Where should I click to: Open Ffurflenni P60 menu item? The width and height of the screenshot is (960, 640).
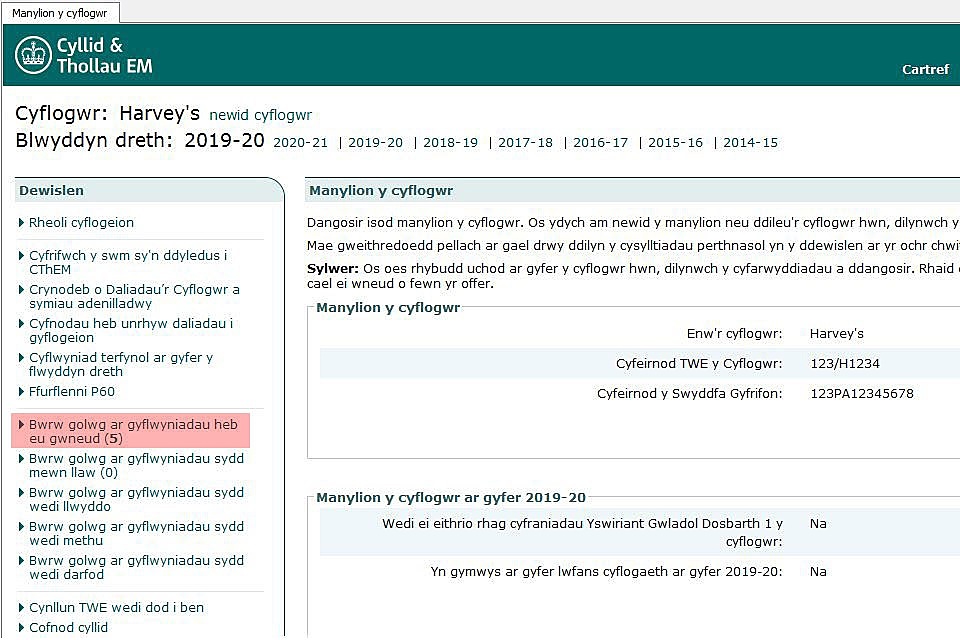tap(72, 391)
